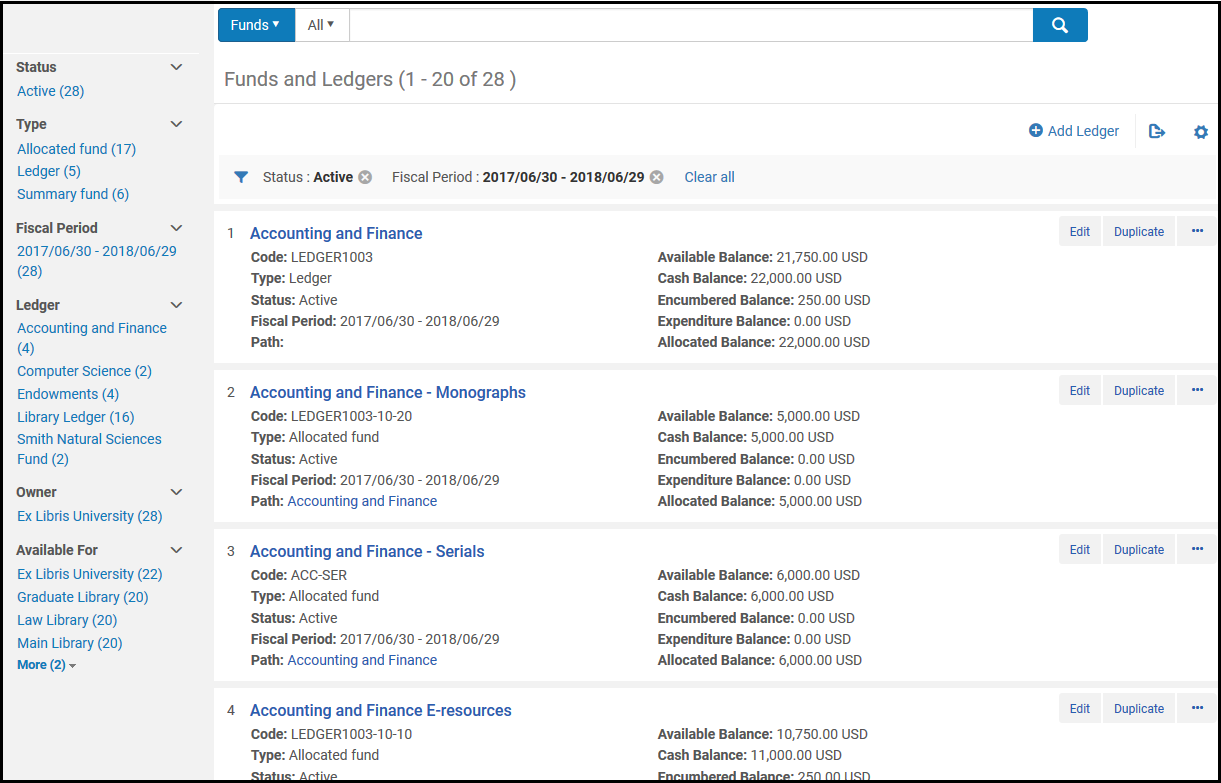
Task: Edit Accounting and Finance - Serials fund
Action: point(1080,549)
